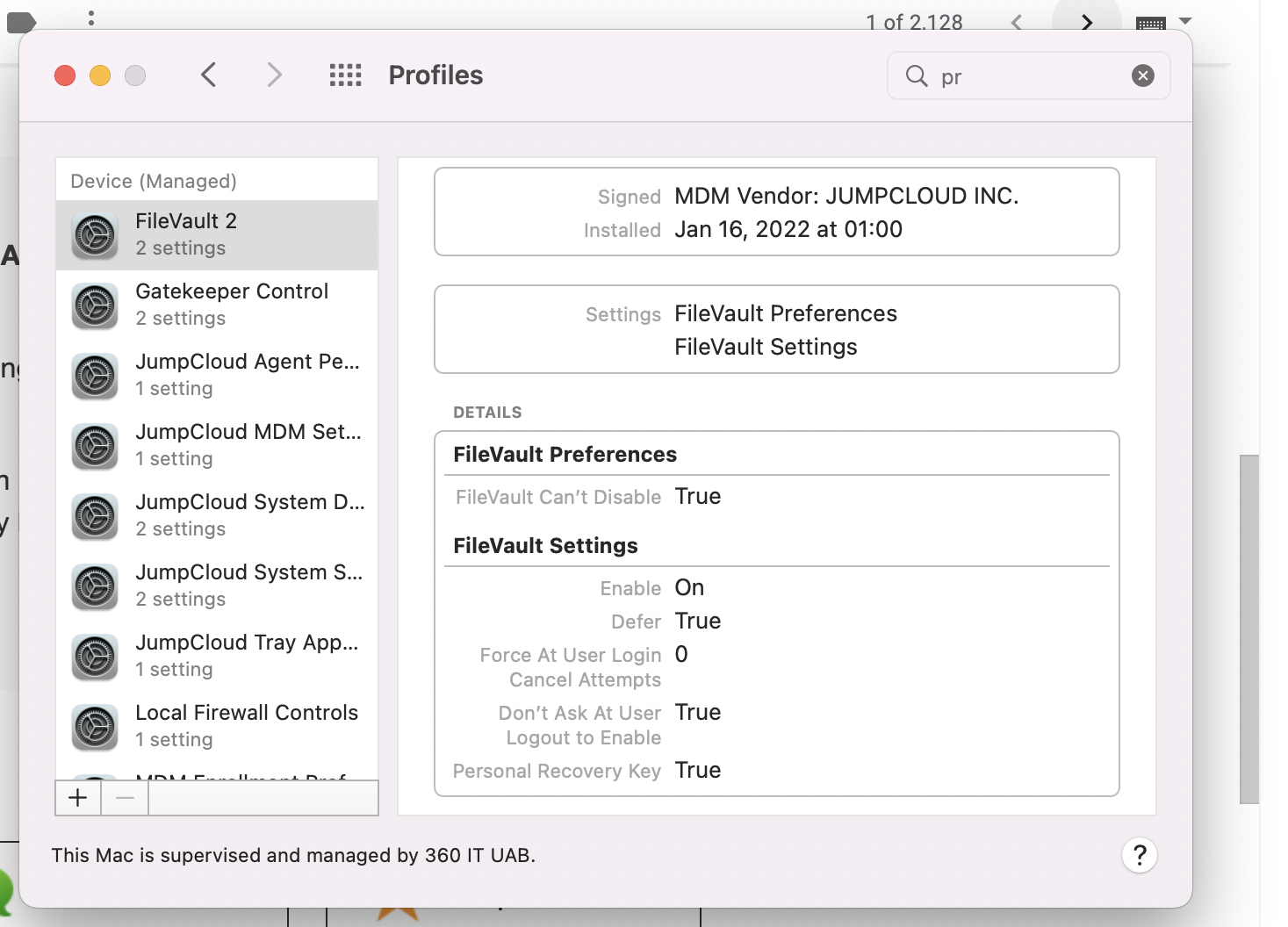The width and height of the screenshot is (1288, 927).
Task: Click the Profiles window title
Action: tap(435, 75)
